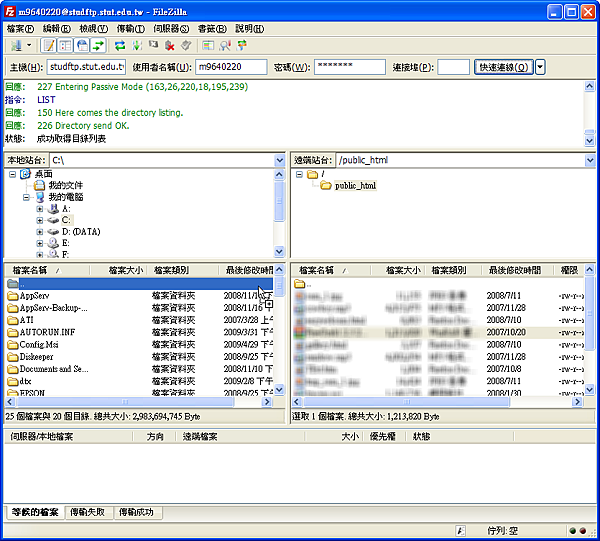Click the local file list horizontal scrollbar

[x=125, y=402]
